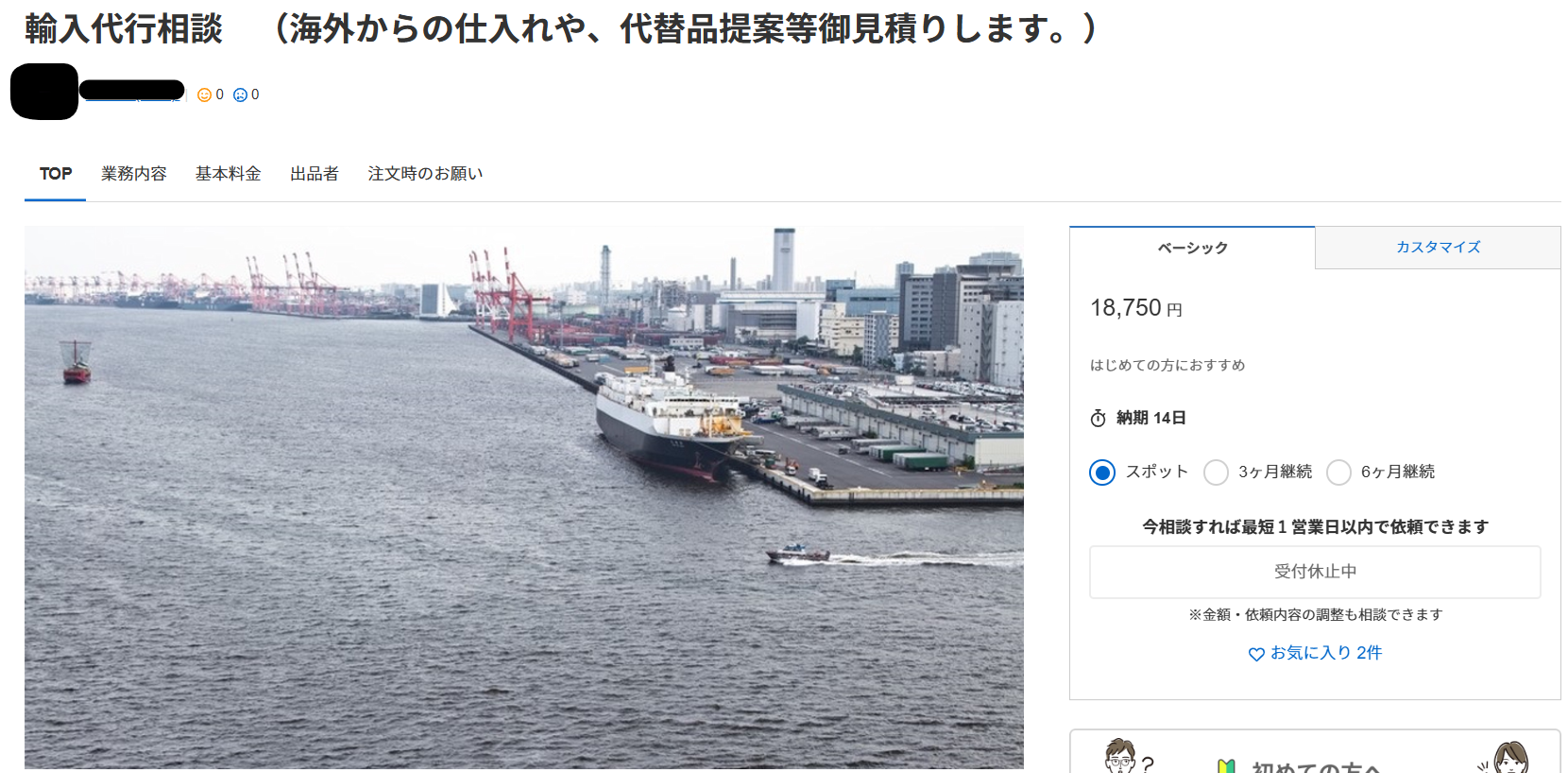Select the スポット radio option
This screenshot has width=1568, height=773.
(x=1102, y=472)
